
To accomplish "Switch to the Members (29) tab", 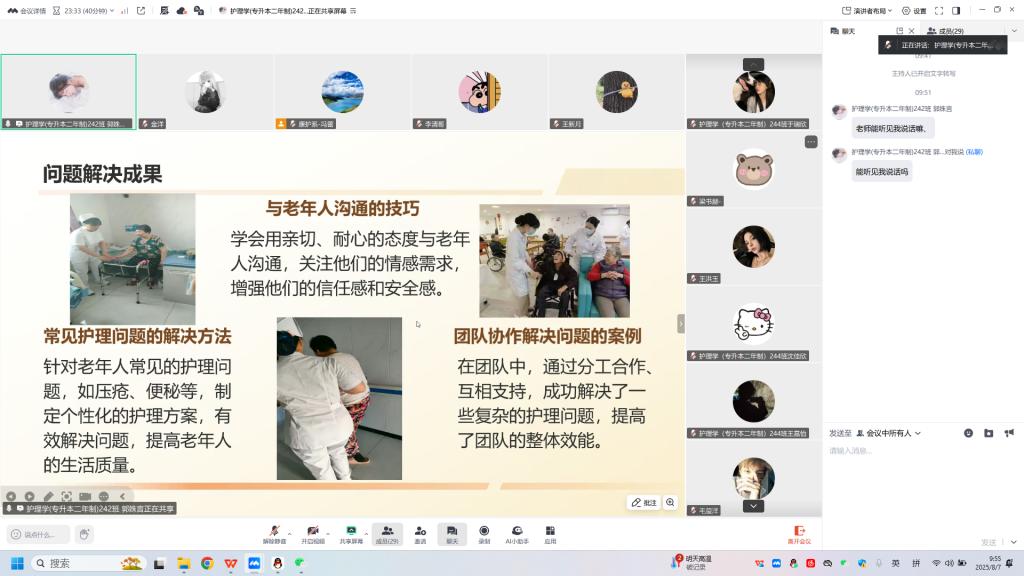I will [x=944, y=31].
